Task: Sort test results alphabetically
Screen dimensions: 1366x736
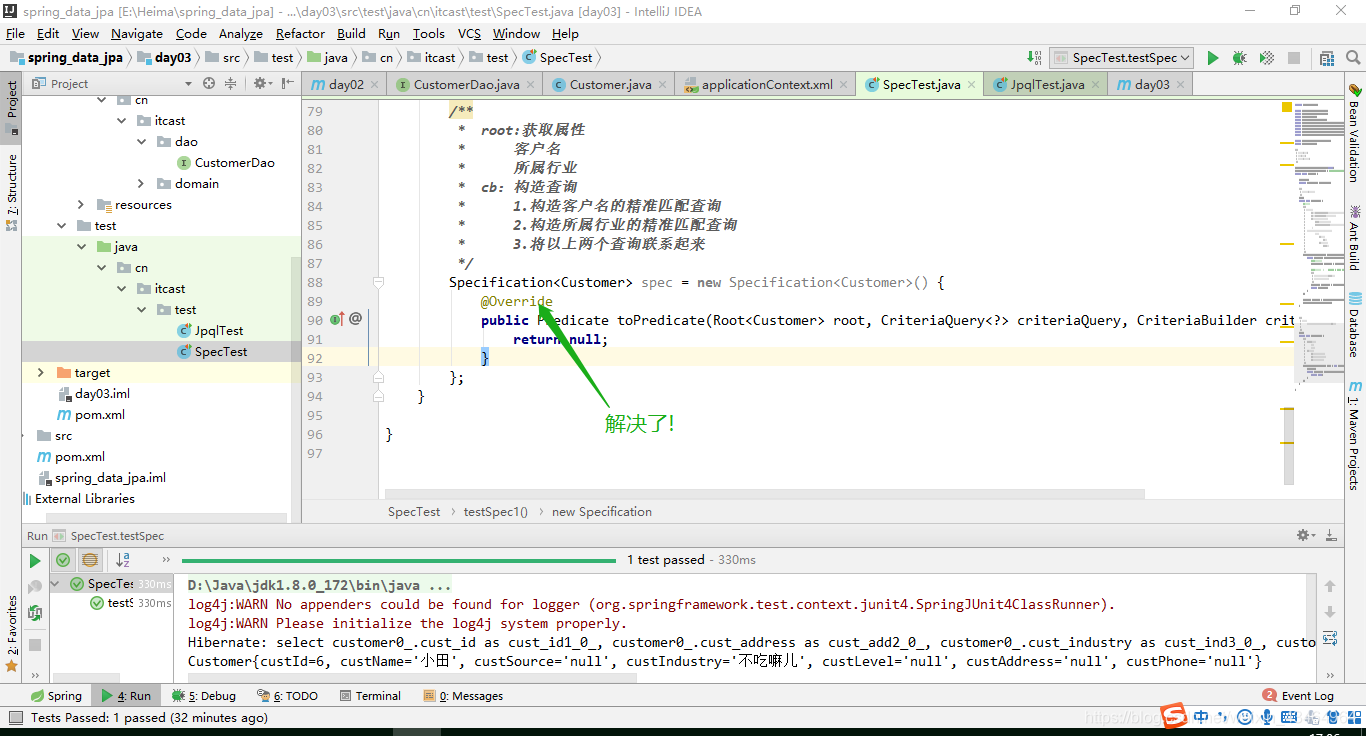Action: click(123, 561)
